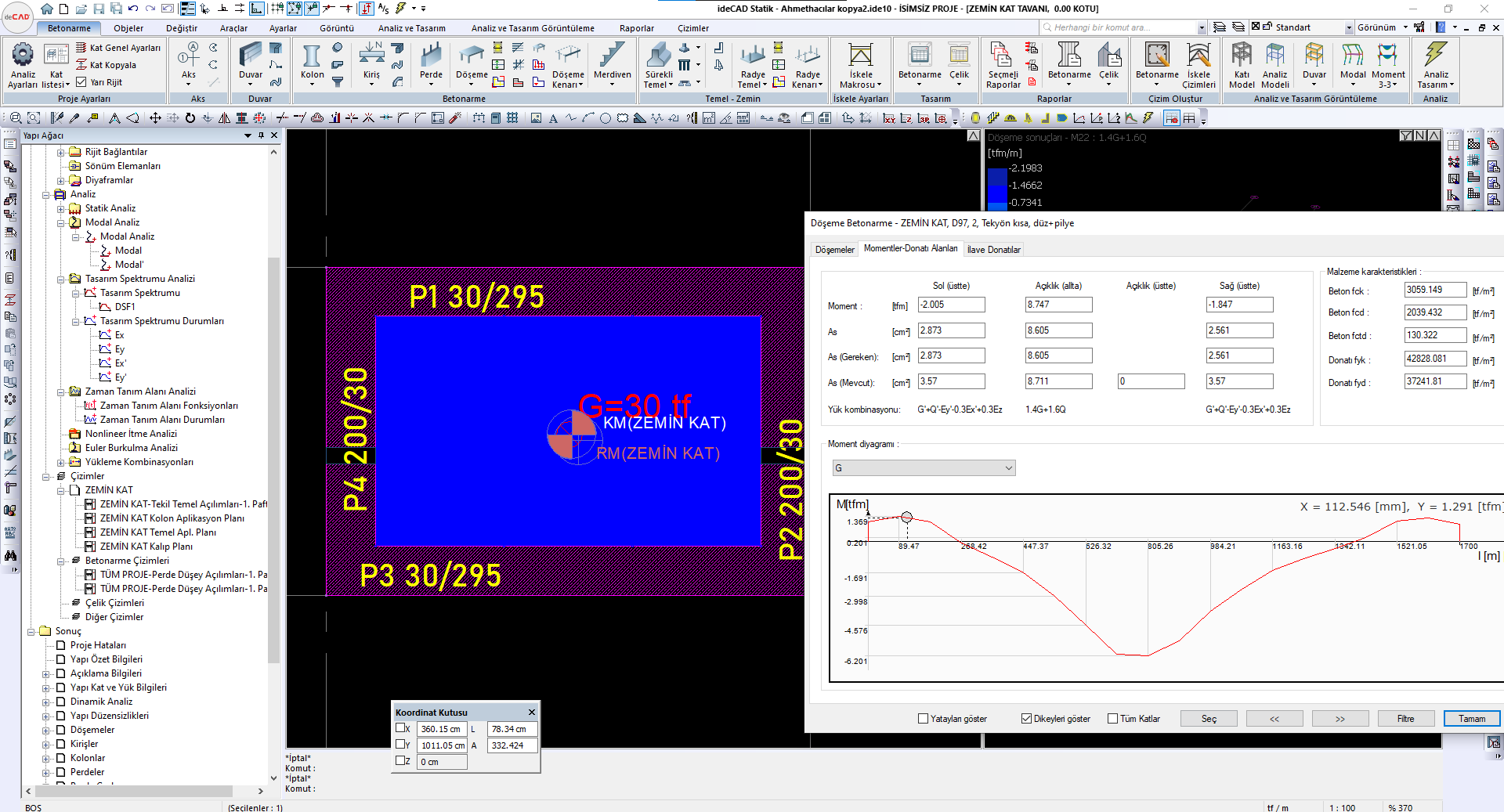Click the Yapı Ağacı vertical scrollbar

pos(273,462)
